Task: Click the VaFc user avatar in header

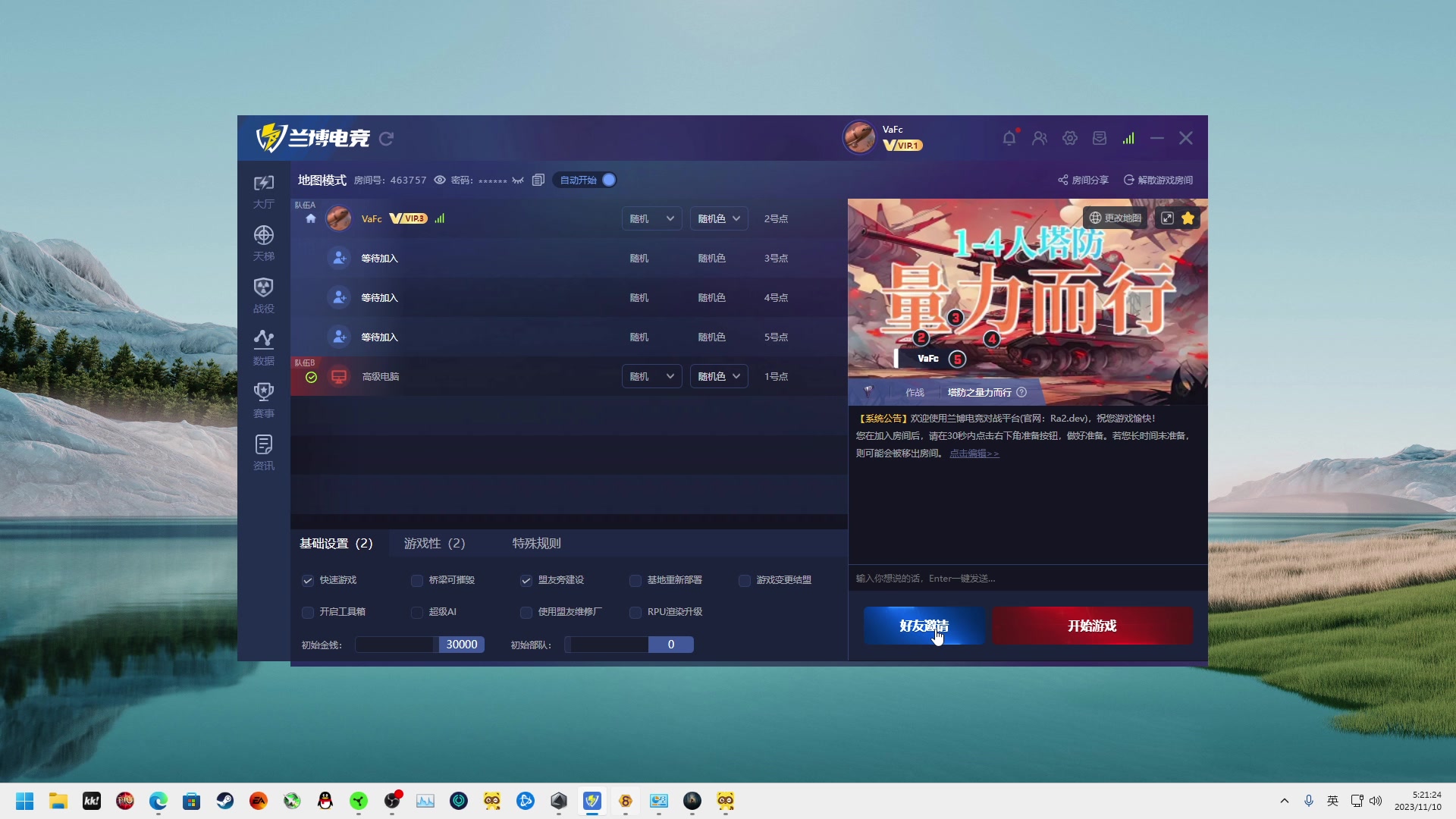Action: click(x=859, y=137)
